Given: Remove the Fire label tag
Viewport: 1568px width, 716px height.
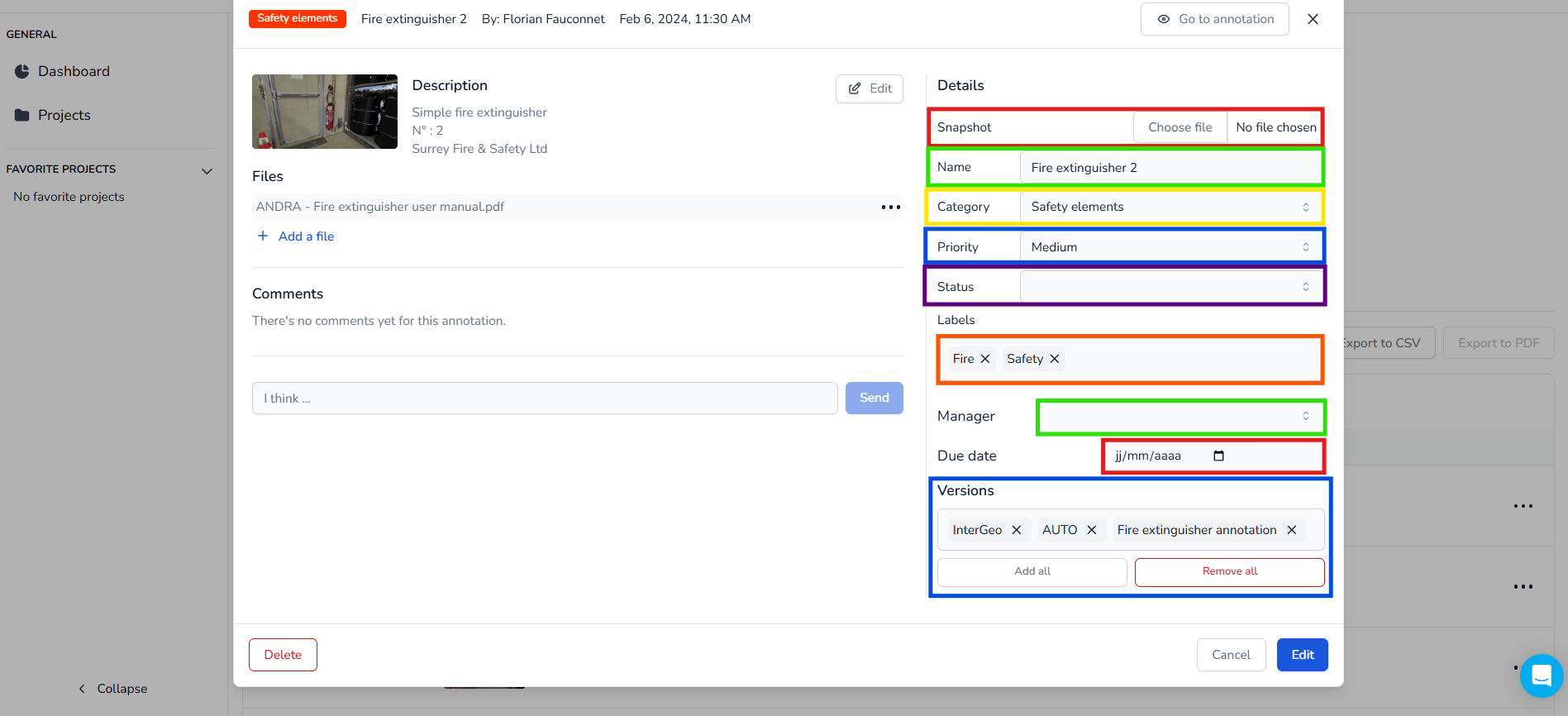Looking at the screenshot, I should (x=985, y=359).
